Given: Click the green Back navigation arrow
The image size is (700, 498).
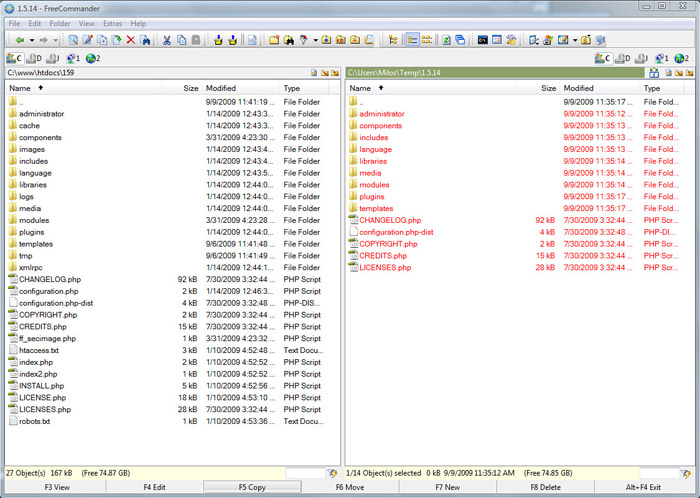Looking at the screenshot, I should coord(20,40).
